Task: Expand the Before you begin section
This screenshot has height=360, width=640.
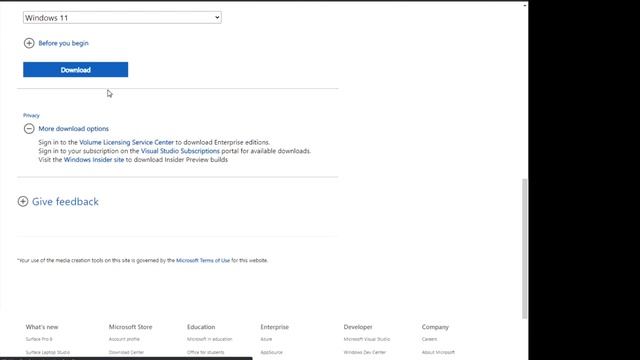Action: click(x=56, y=43)
